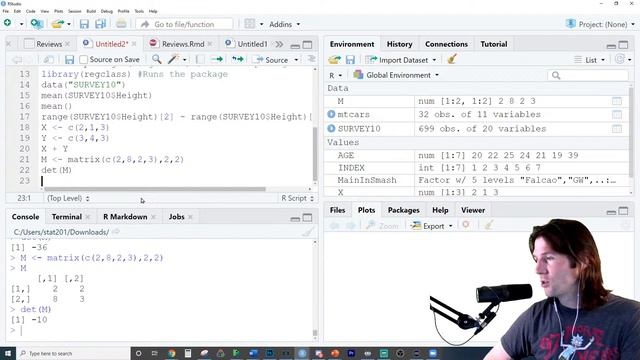Save the current document from the main toolbar
This screenshot has width=640, height=360.
click(84, 24)
